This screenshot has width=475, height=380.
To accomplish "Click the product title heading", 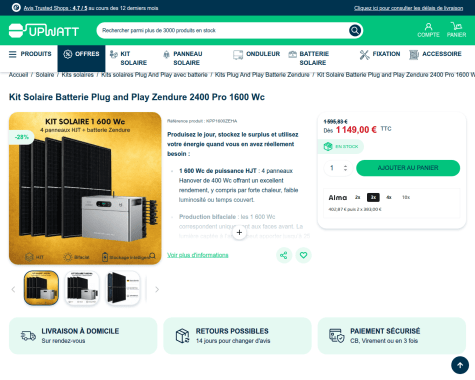I will point(137,97).
